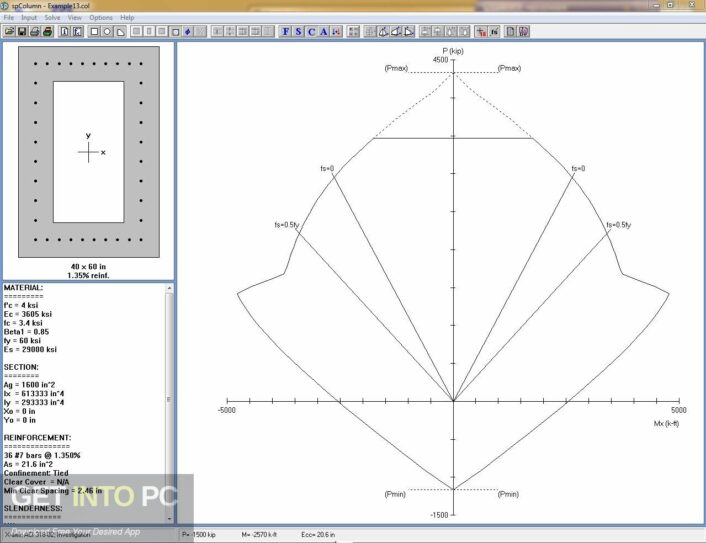This screenshot has height=543, width=706.
Task: Save the column file with floppy icon
Action: click(22, 32)
